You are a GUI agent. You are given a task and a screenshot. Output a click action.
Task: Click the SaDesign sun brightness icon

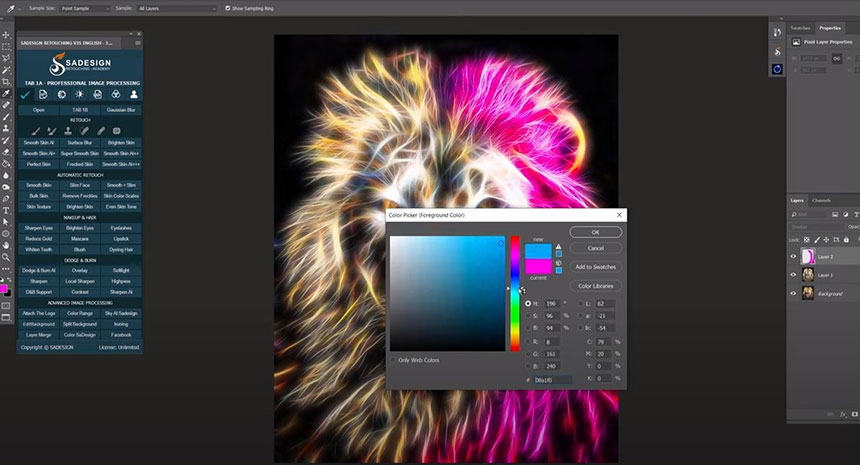coord(80,95)
